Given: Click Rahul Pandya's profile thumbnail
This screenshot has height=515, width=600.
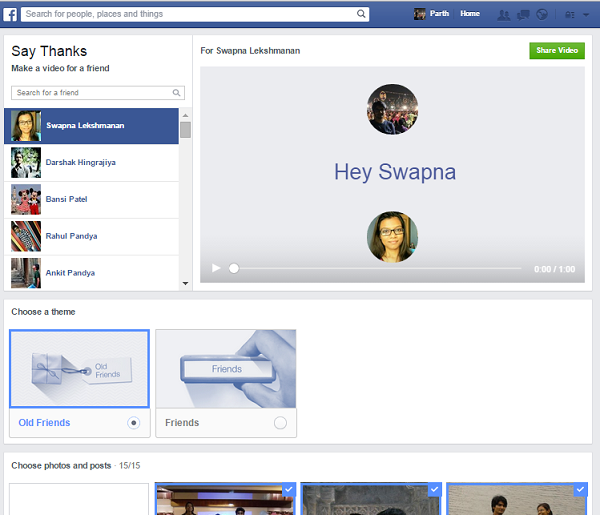Looking at the screenshot, I should pos(26,236).
